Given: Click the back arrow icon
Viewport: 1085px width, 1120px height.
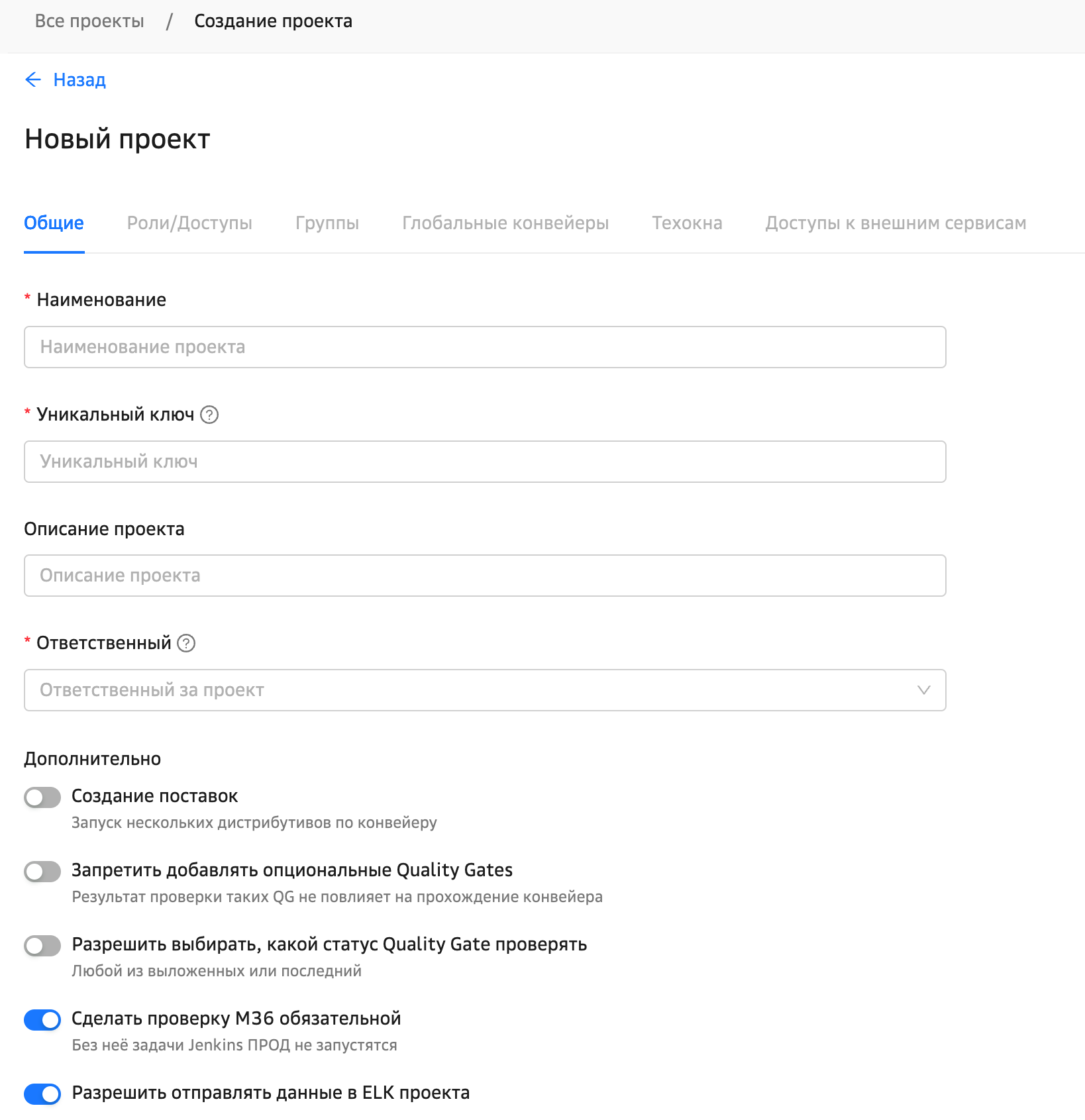Looking at the screenshot, I should click(32, 80).
